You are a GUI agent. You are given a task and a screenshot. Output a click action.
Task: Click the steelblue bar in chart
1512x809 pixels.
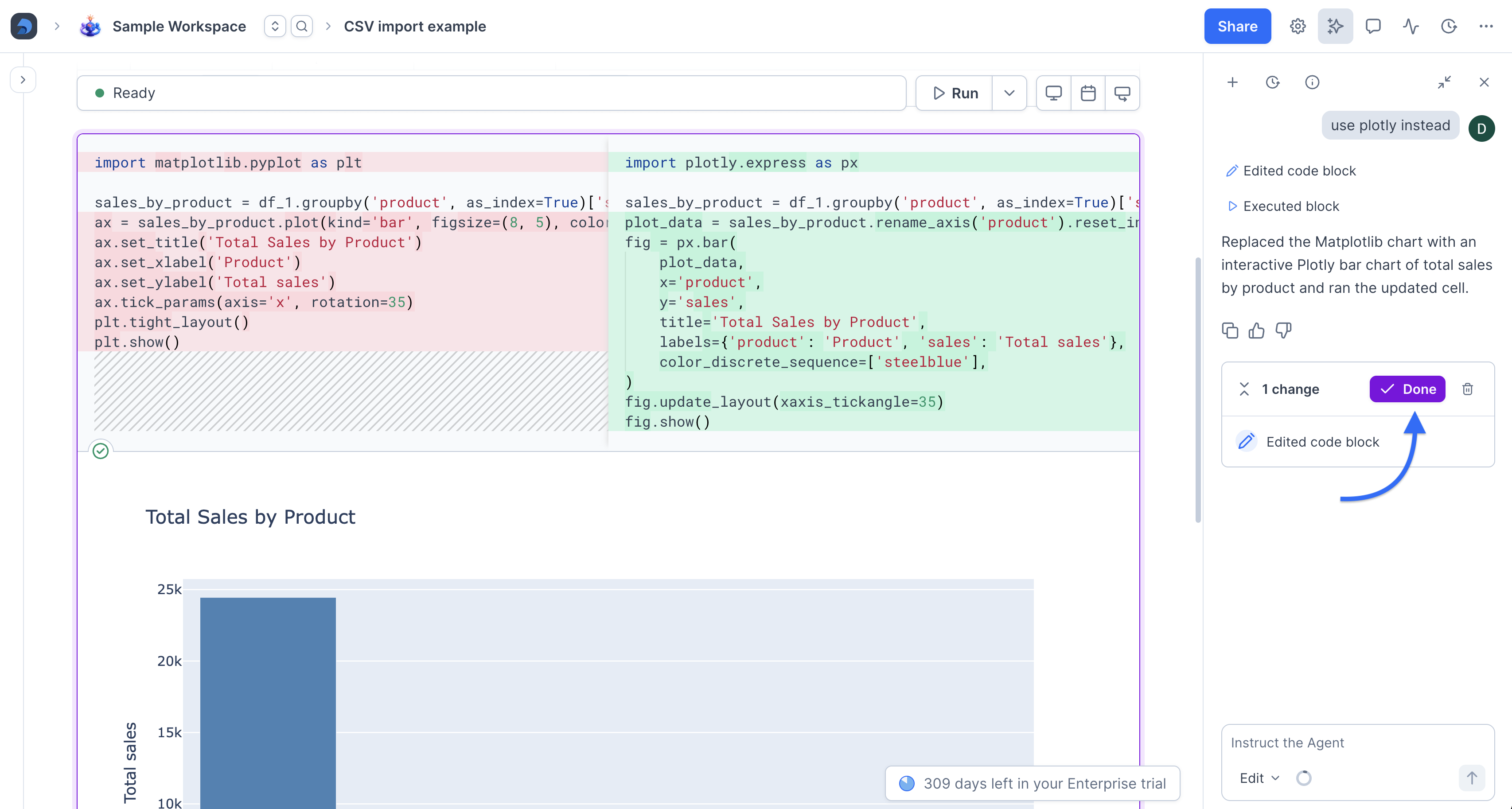(268, 703)
